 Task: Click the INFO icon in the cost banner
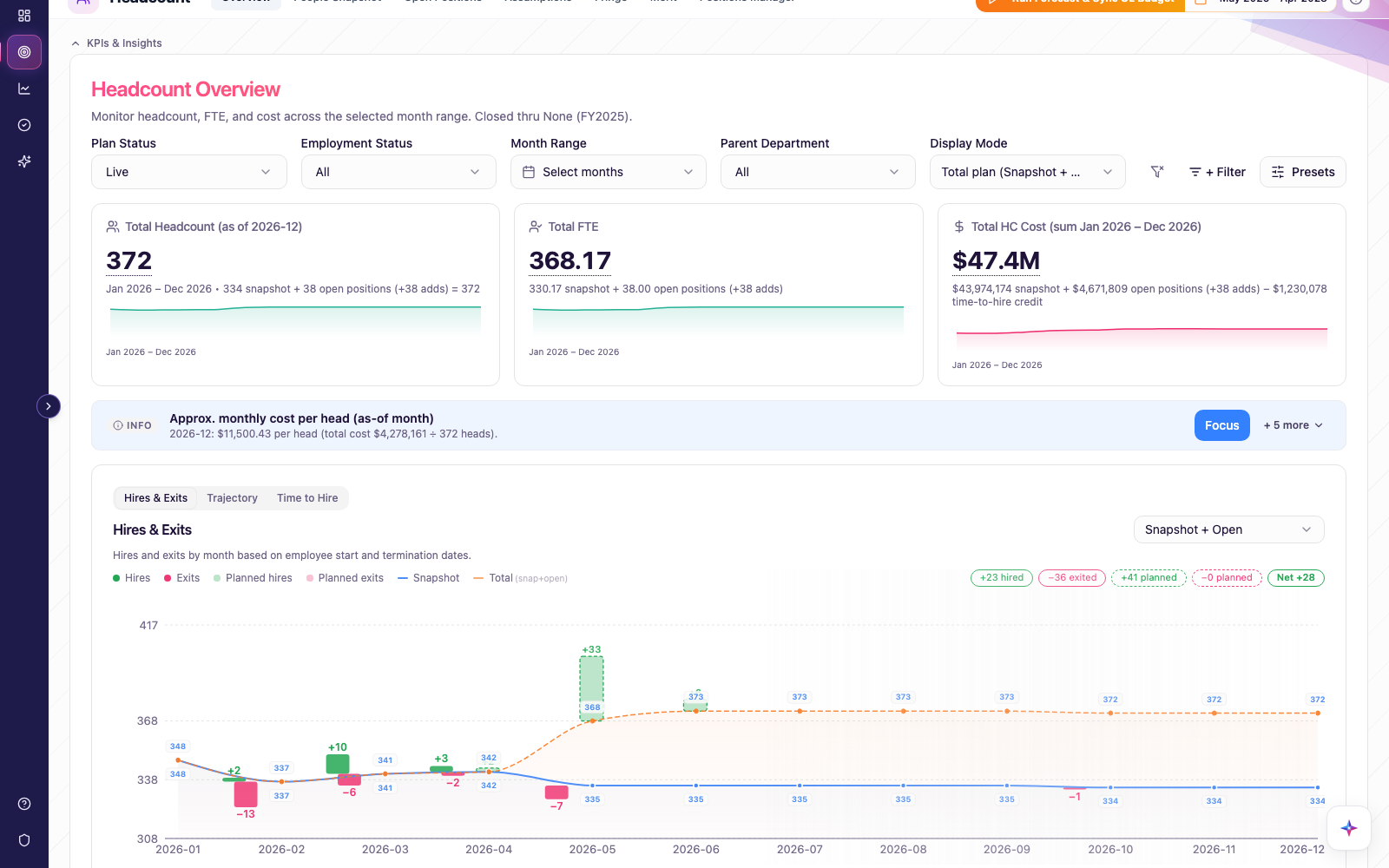118,425
